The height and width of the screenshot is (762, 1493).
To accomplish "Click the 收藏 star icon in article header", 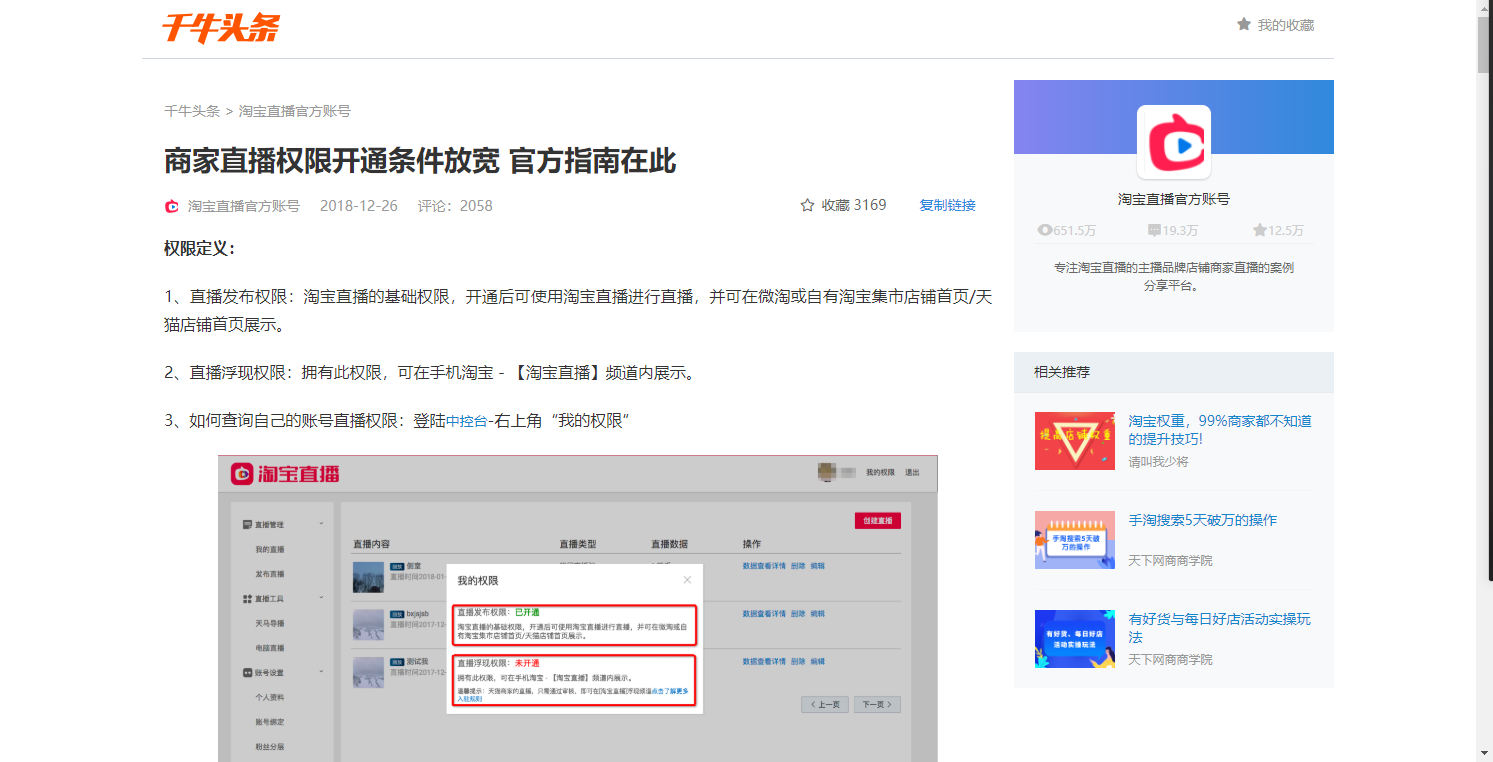I will (808, 205).
